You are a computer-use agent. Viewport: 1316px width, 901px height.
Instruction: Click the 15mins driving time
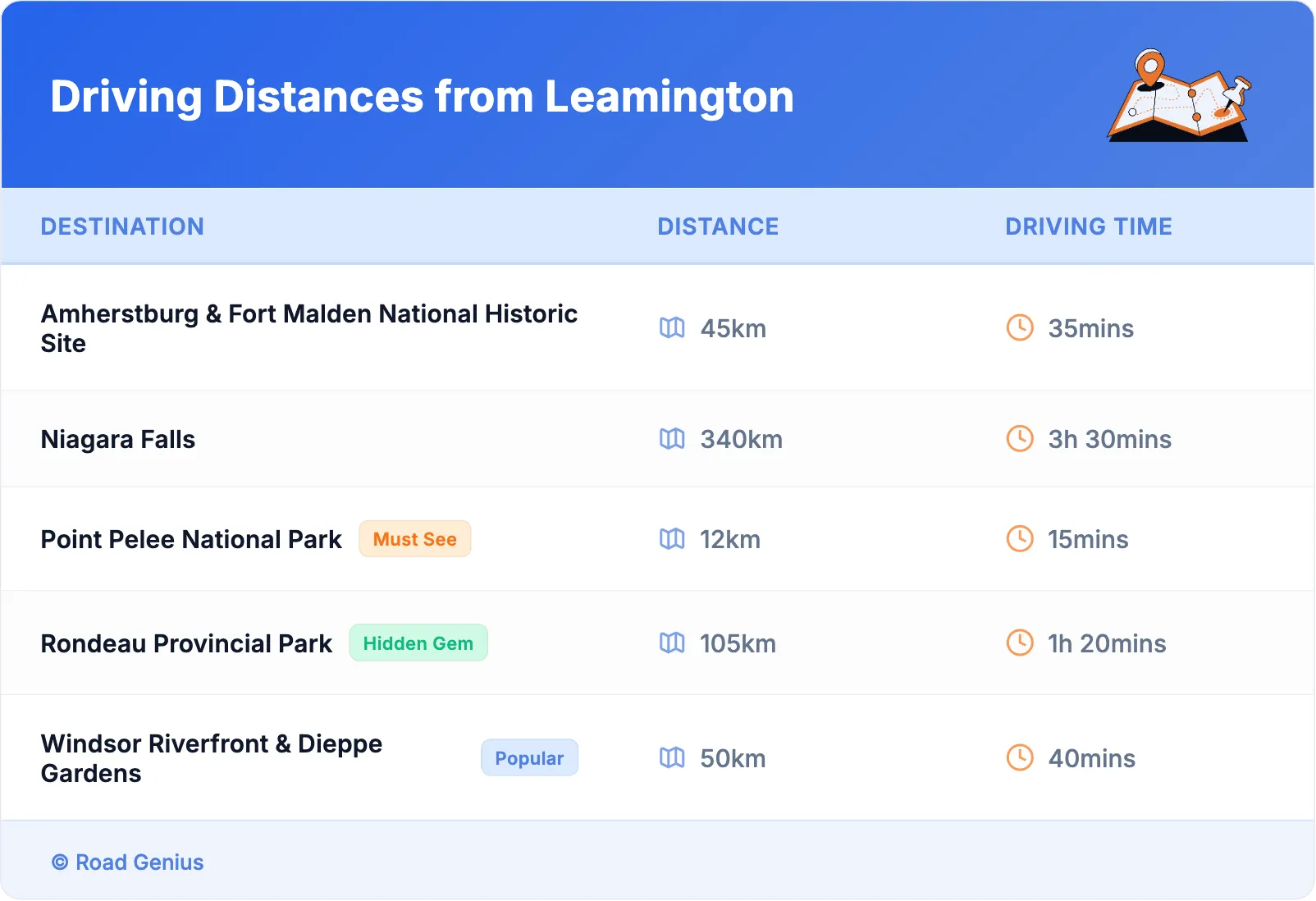1088,539
